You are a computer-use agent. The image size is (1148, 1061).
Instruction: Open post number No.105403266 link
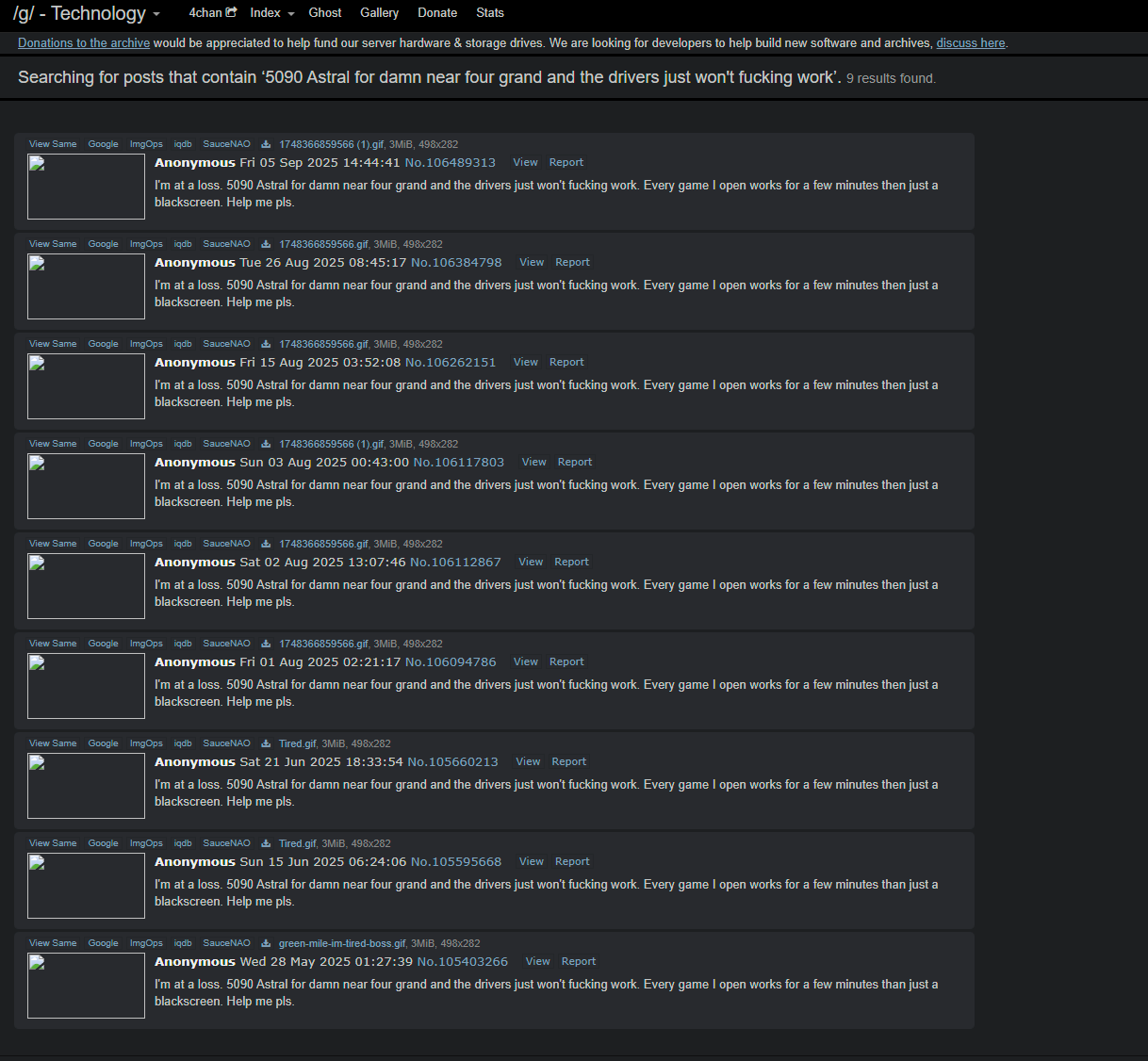tap(463, 961)
